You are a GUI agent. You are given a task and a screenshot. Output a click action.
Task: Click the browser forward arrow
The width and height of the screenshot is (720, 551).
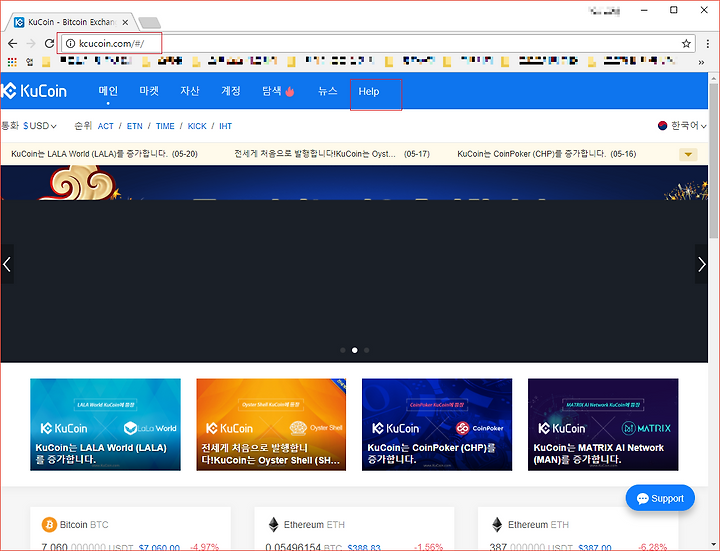[x=31, y=44]
